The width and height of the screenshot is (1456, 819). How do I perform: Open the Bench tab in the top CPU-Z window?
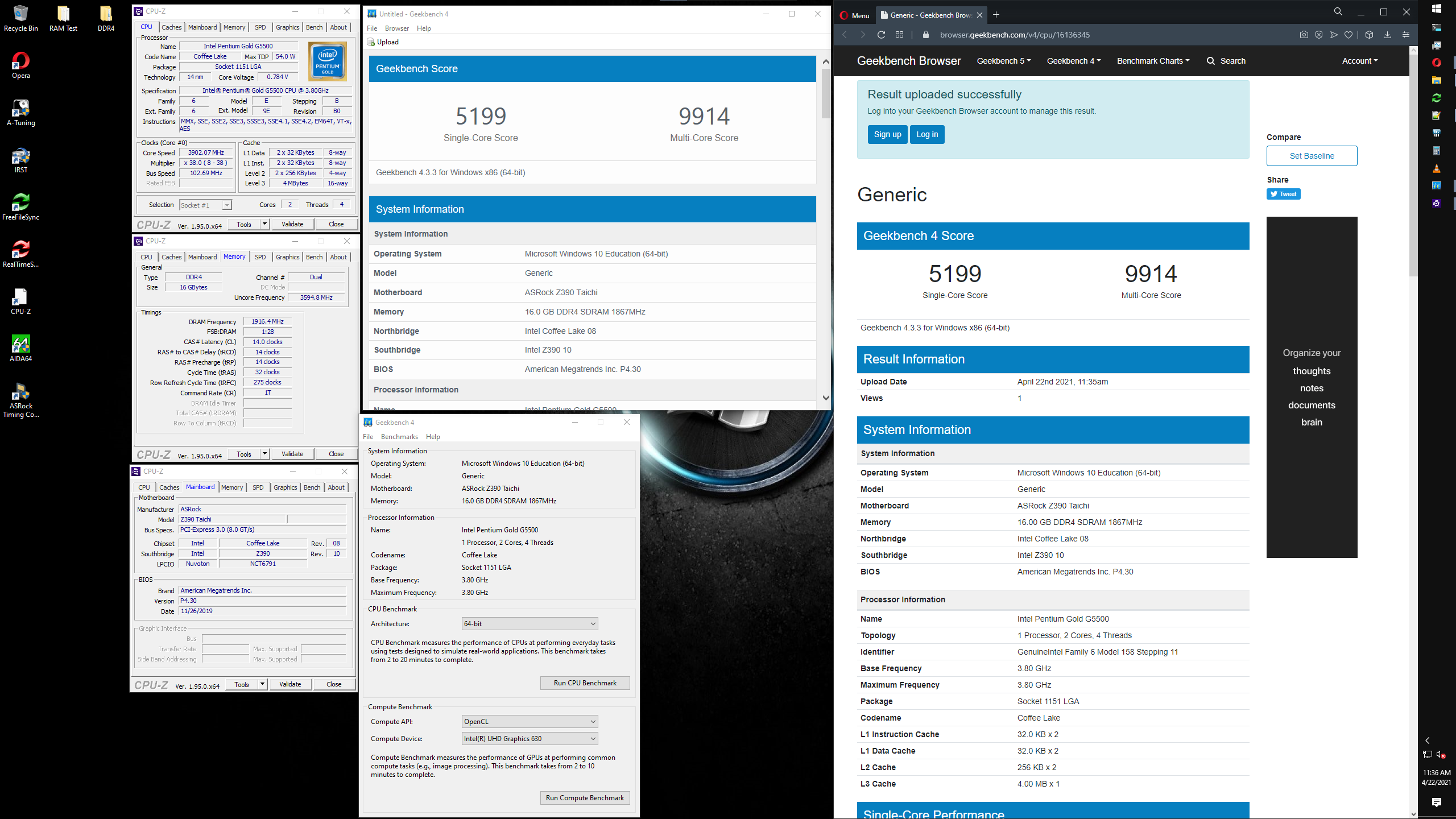pyautogui.click(x=315, y=27)
